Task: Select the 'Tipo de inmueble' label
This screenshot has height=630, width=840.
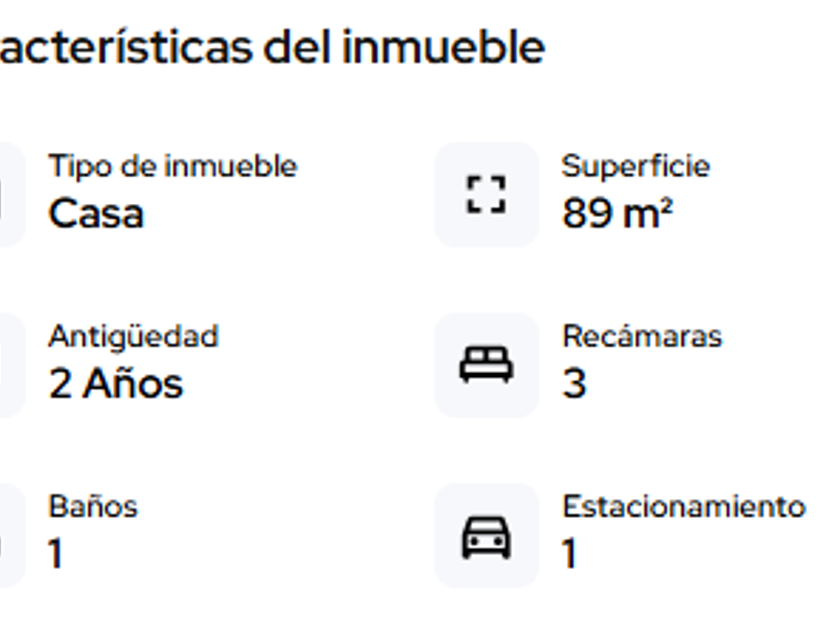Action: [x=172, y=166]
